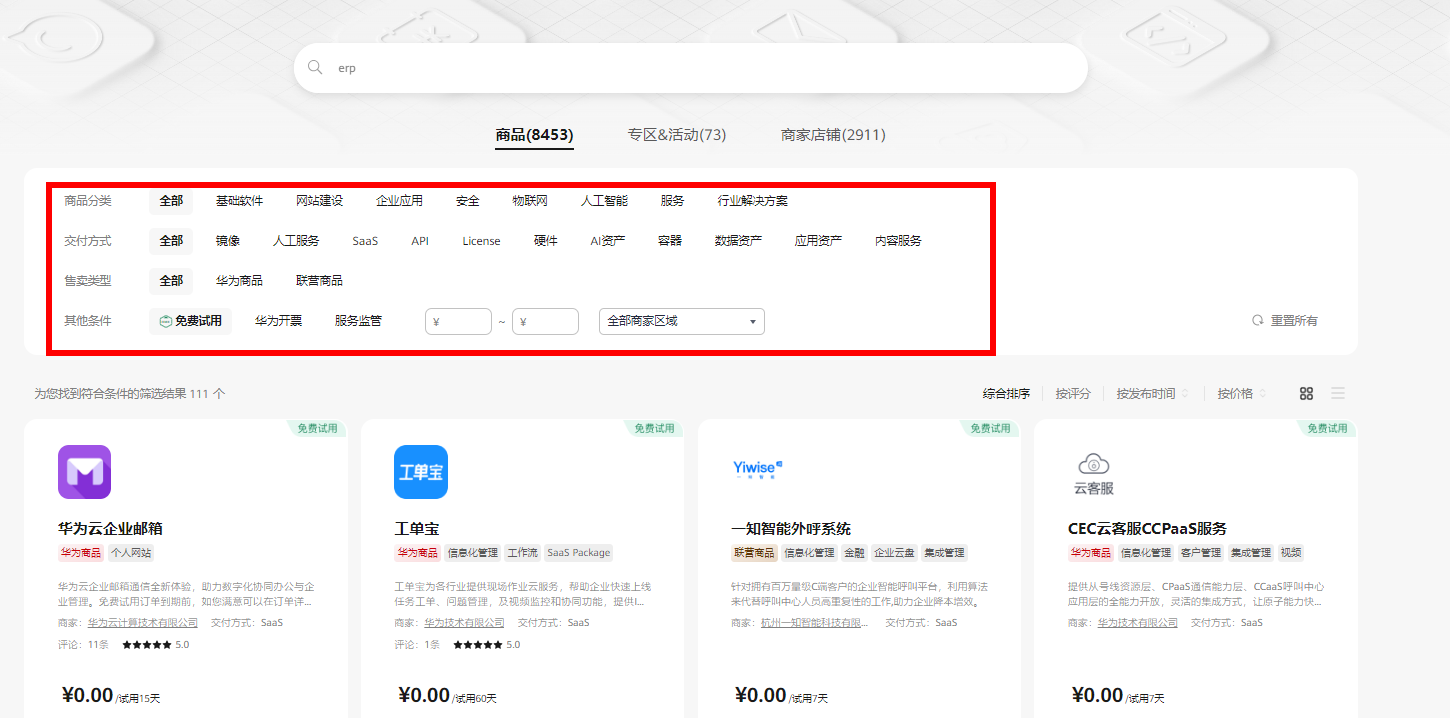Screen dimensions: 1450x718
Task: Click the search magnifier icon
Action: [x=315, y=68]
